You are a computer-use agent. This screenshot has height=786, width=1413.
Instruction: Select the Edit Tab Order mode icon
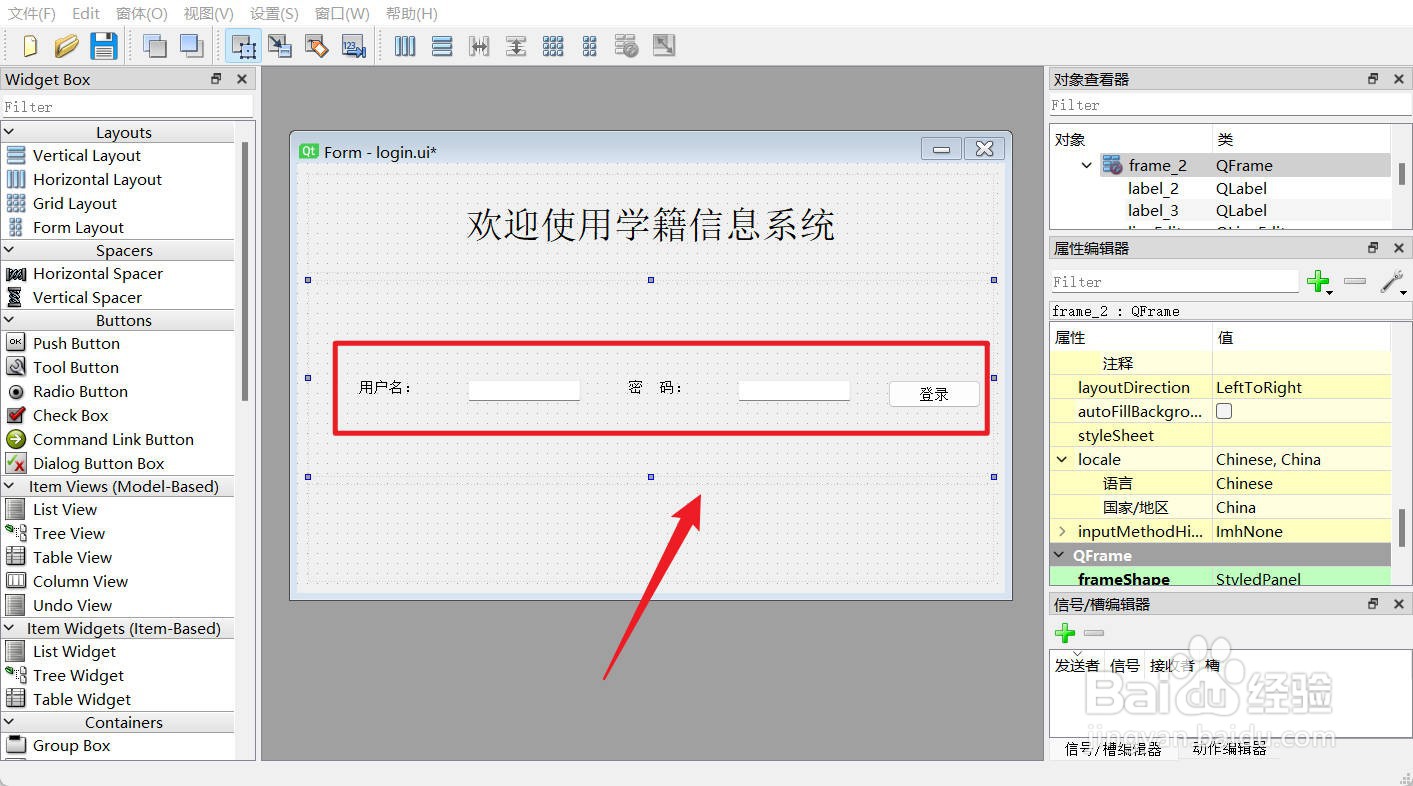(x=353, y=45)
